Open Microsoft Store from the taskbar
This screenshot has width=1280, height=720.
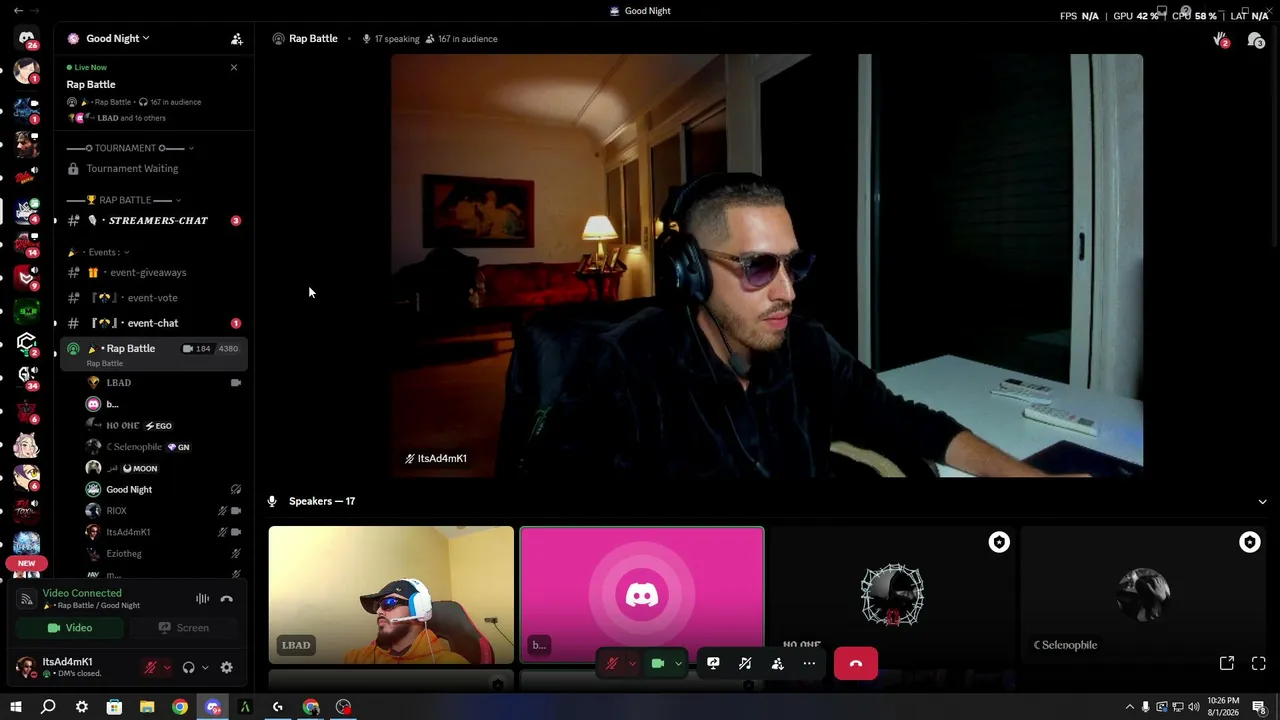pyautogui.click(x=114, y=707)
